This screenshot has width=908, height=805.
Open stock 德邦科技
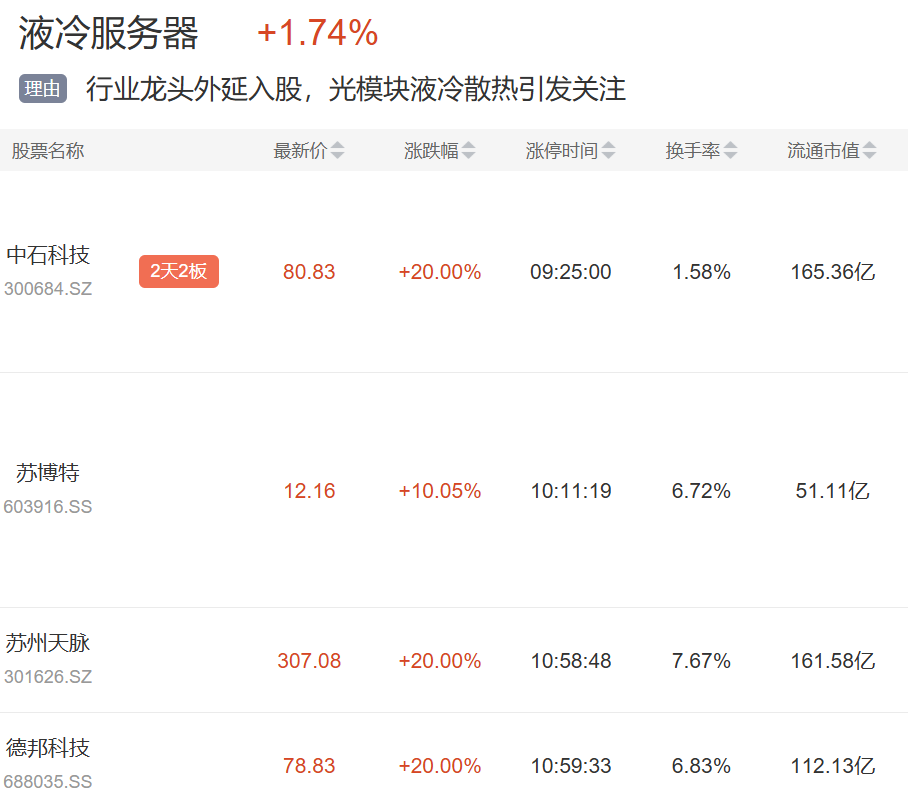(48, 748)
